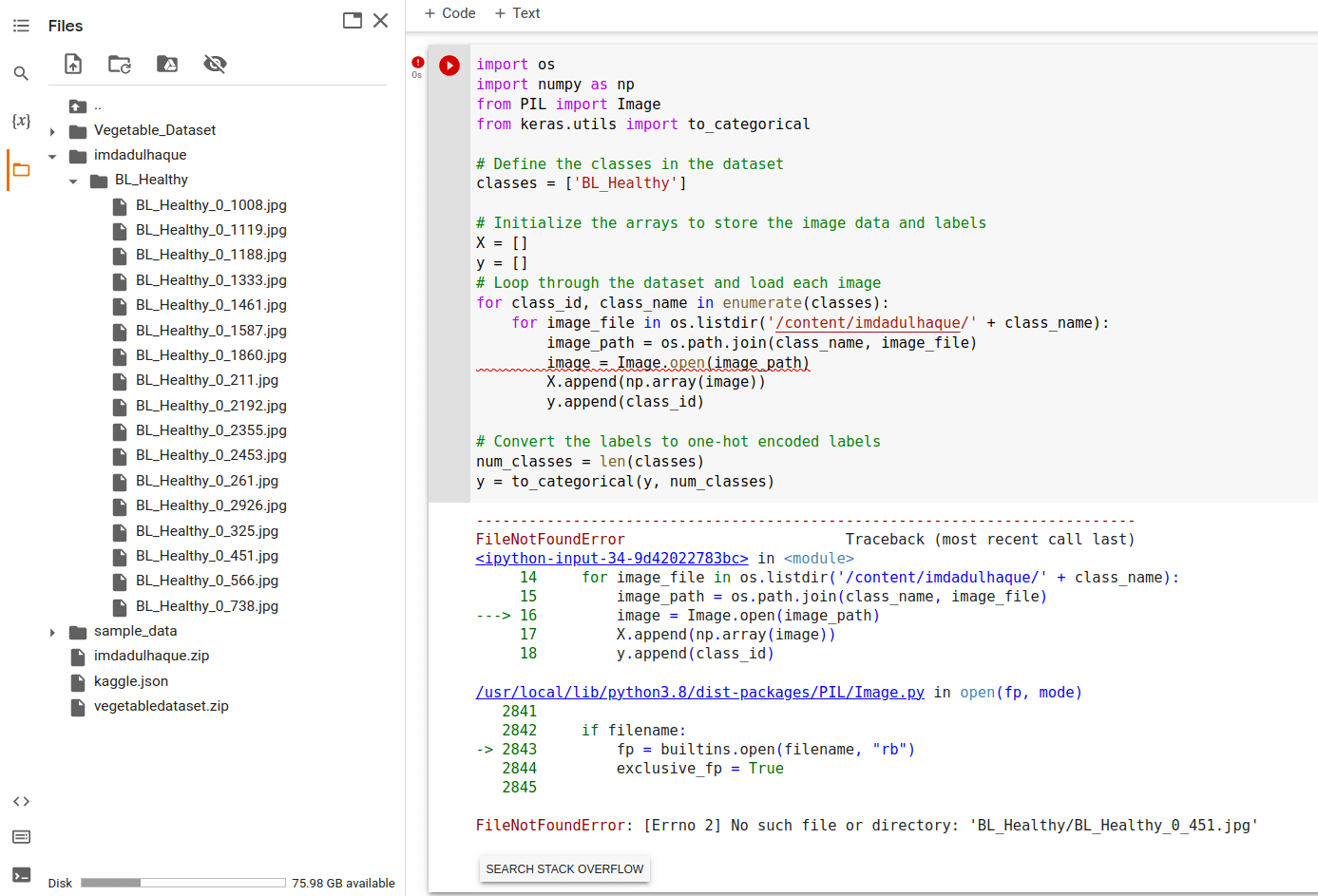Open the Variables inspector panel

coord(21,121)
